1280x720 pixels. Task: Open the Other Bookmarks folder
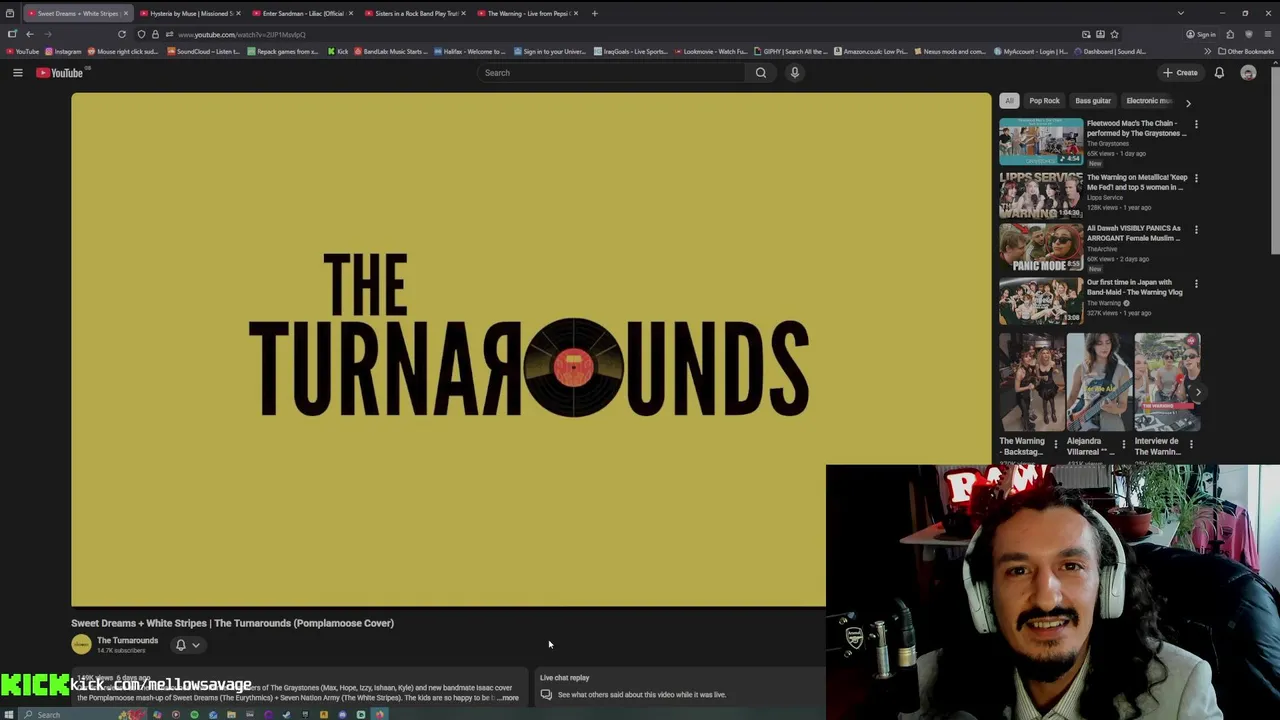pos(1246,51)
